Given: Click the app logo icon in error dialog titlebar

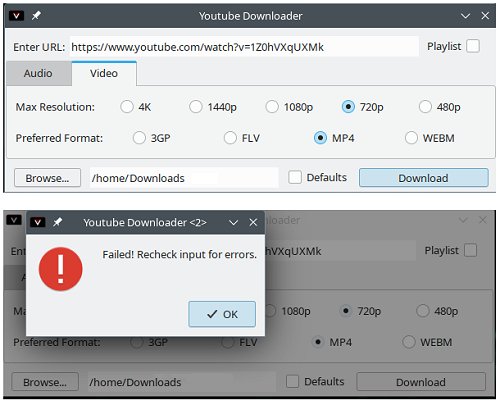Looking at the screenshot, I should (x=38, y=222).
